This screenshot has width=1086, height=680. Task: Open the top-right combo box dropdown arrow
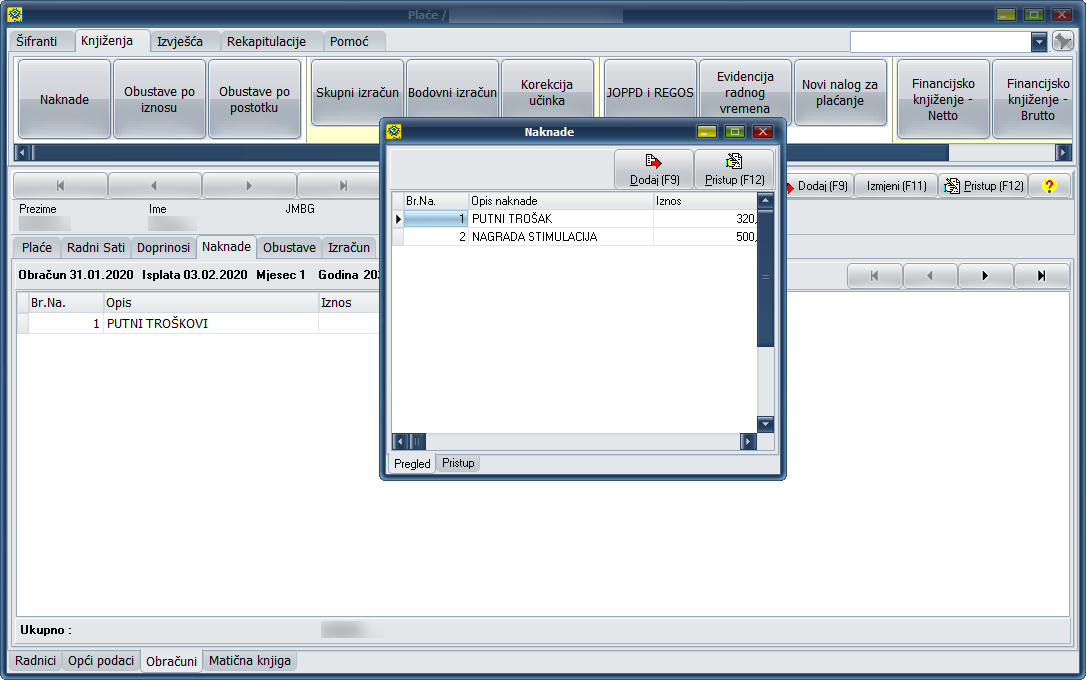1039,41
